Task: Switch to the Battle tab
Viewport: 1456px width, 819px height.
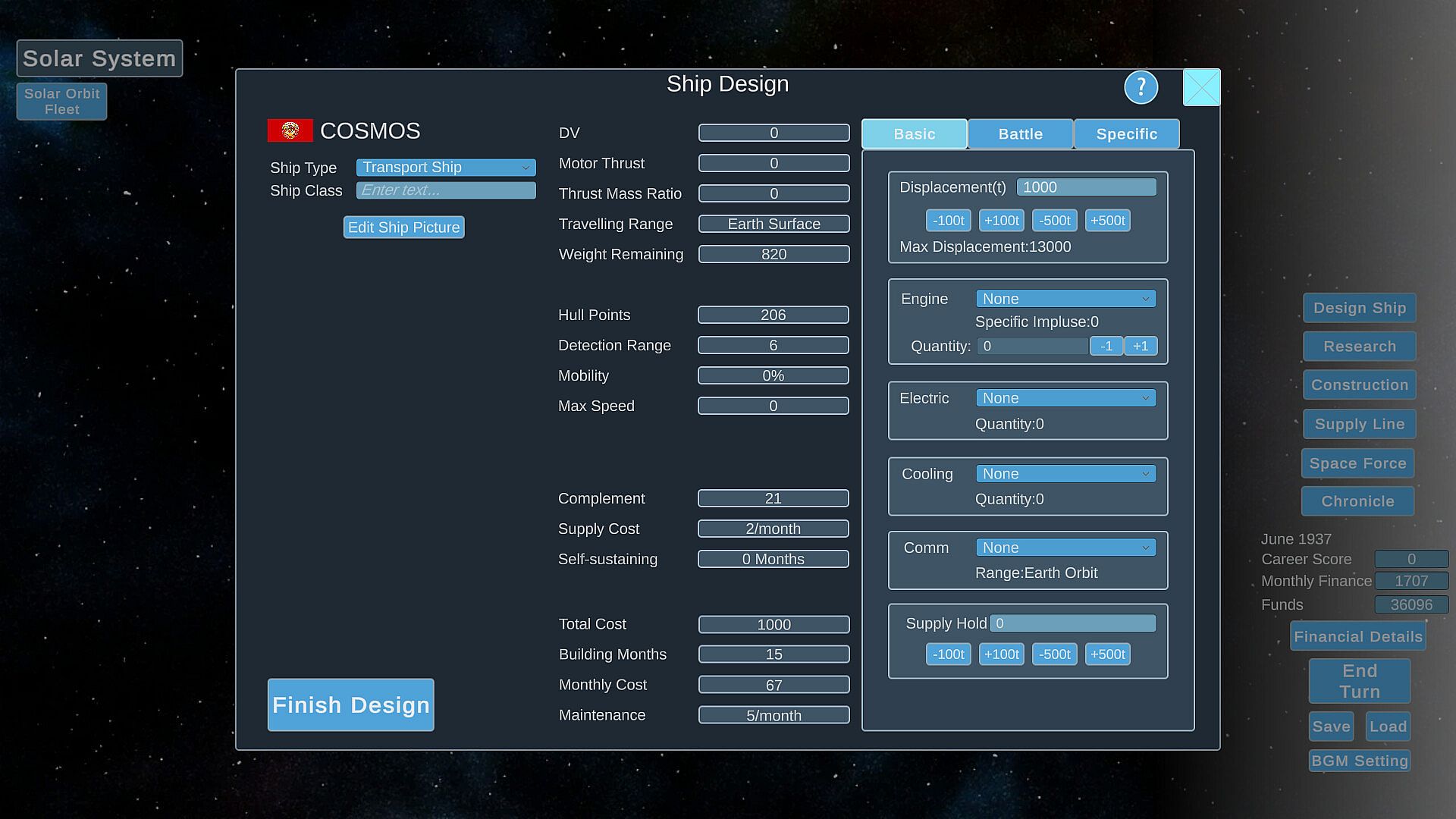Action: point(1020,134)
